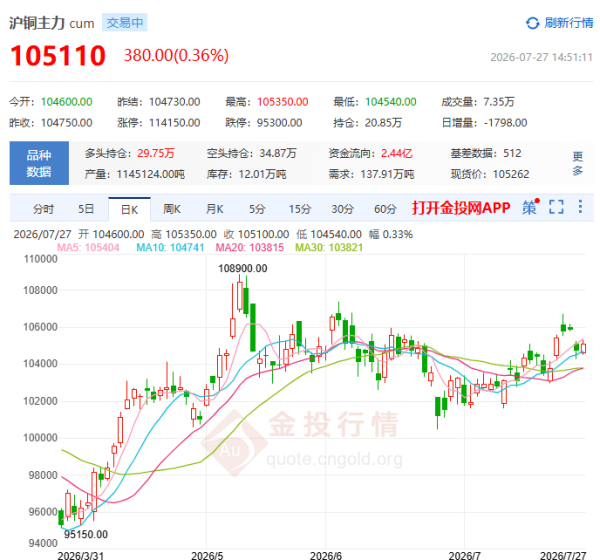Switch to the 5分 chart tab
Screen dimensions: 600x560
click(x=257, y=209)
